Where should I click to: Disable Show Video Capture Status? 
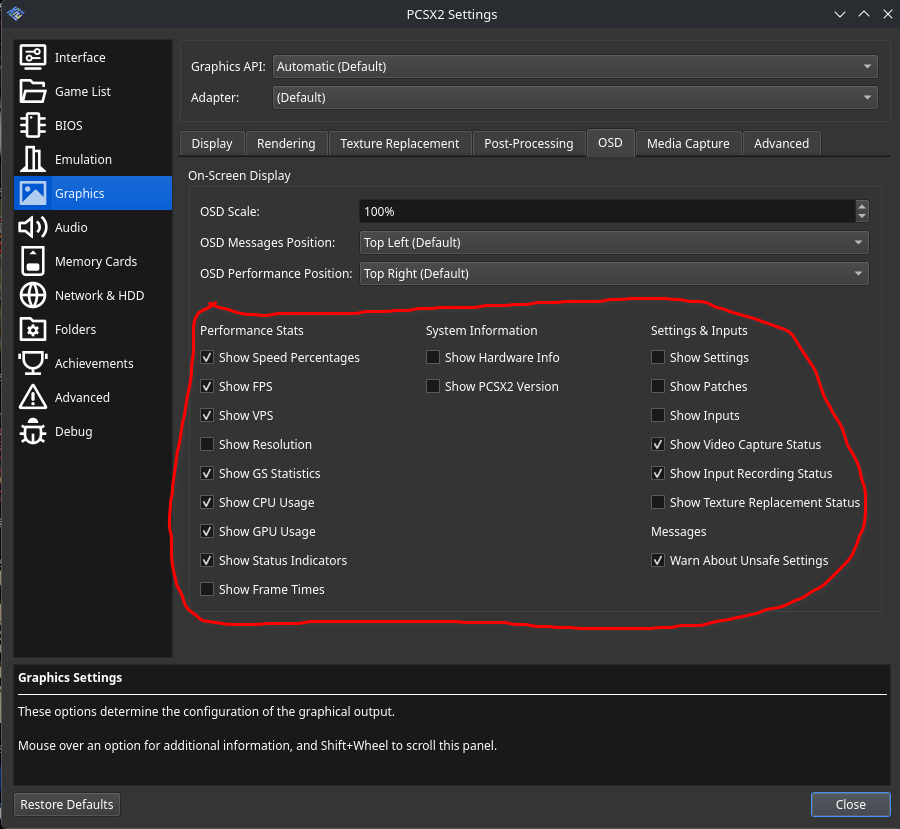(x=658, y=444)
